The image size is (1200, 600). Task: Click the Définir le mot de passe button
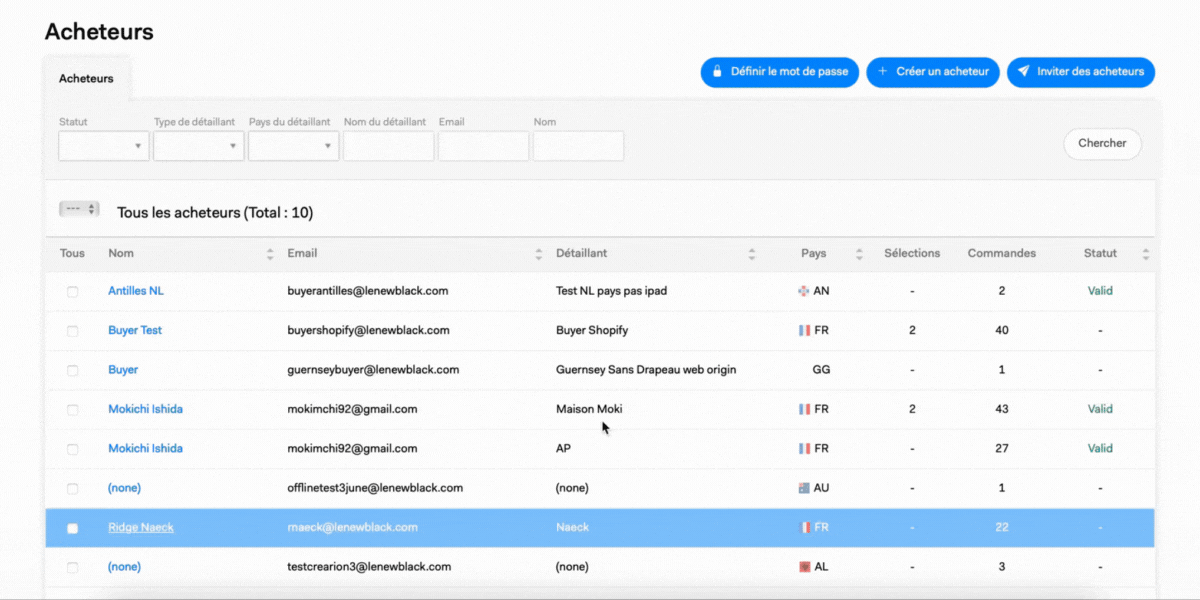(x=780, y=72)
